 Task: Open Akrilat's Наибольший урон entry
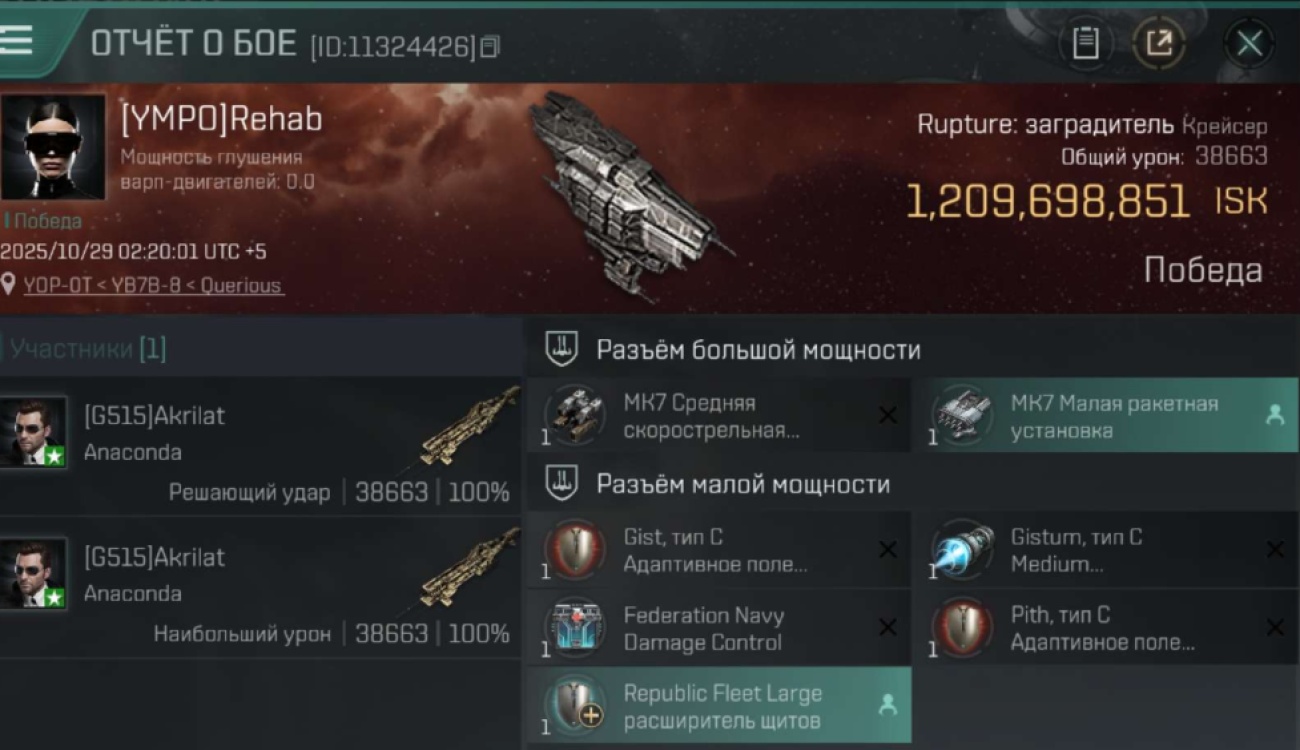(x=260, y=588)
